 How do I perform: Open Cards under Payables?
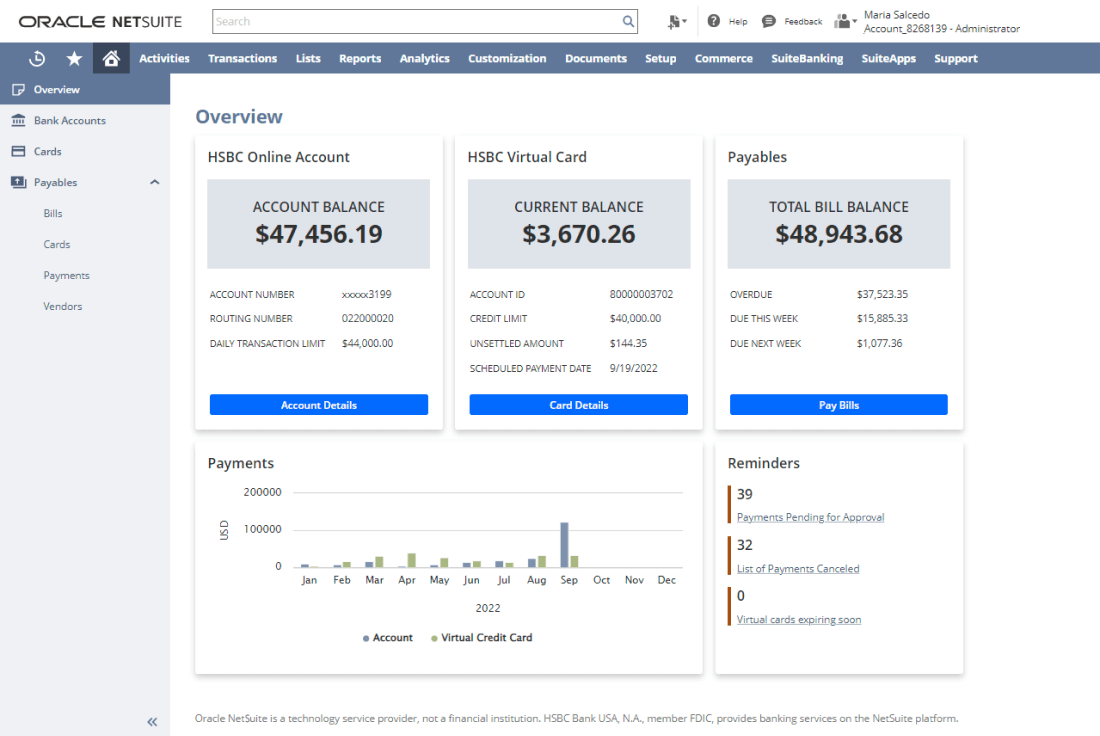(57, 244)
